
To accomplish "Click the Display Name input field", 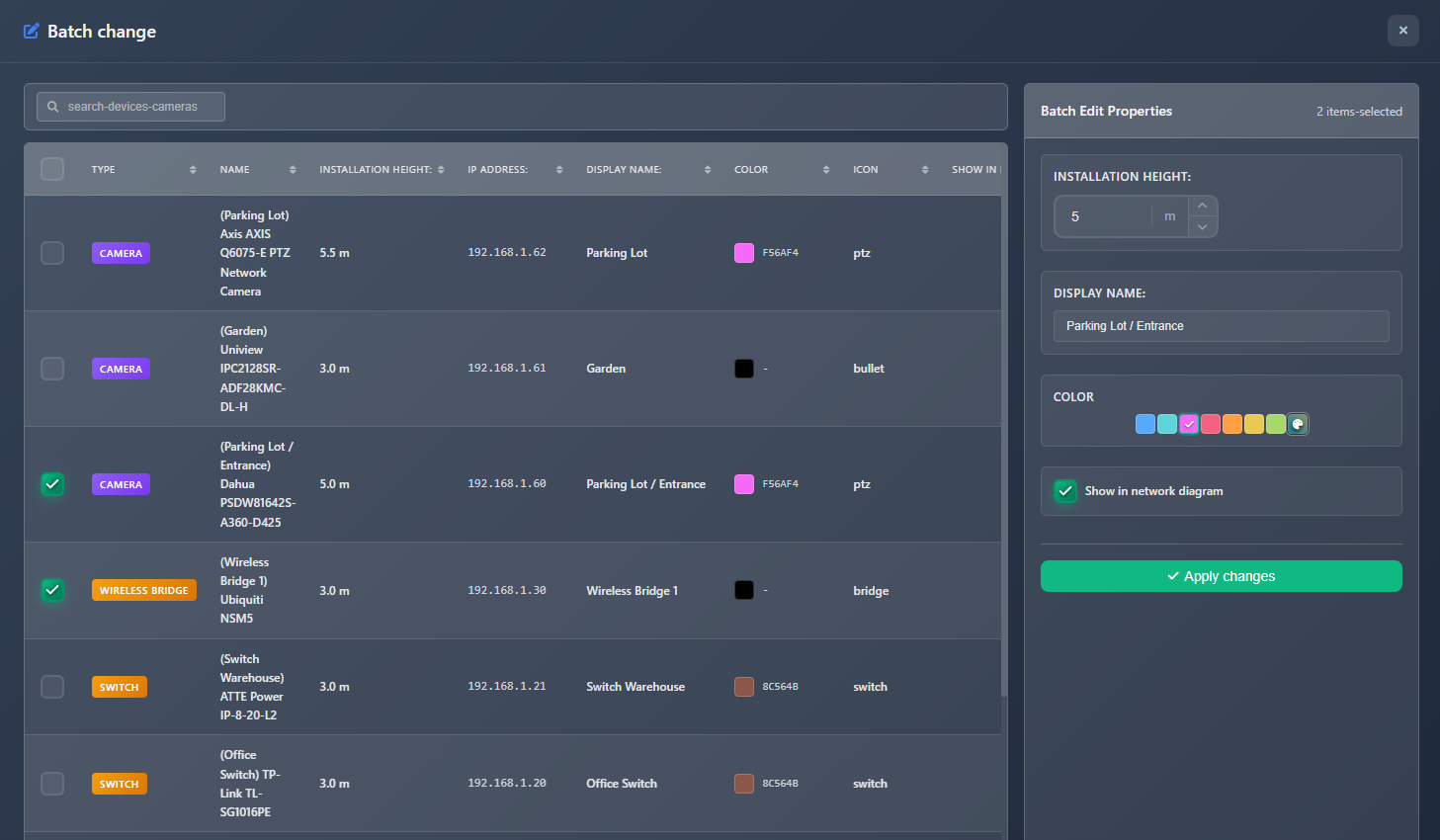I will click(1221, 325).
